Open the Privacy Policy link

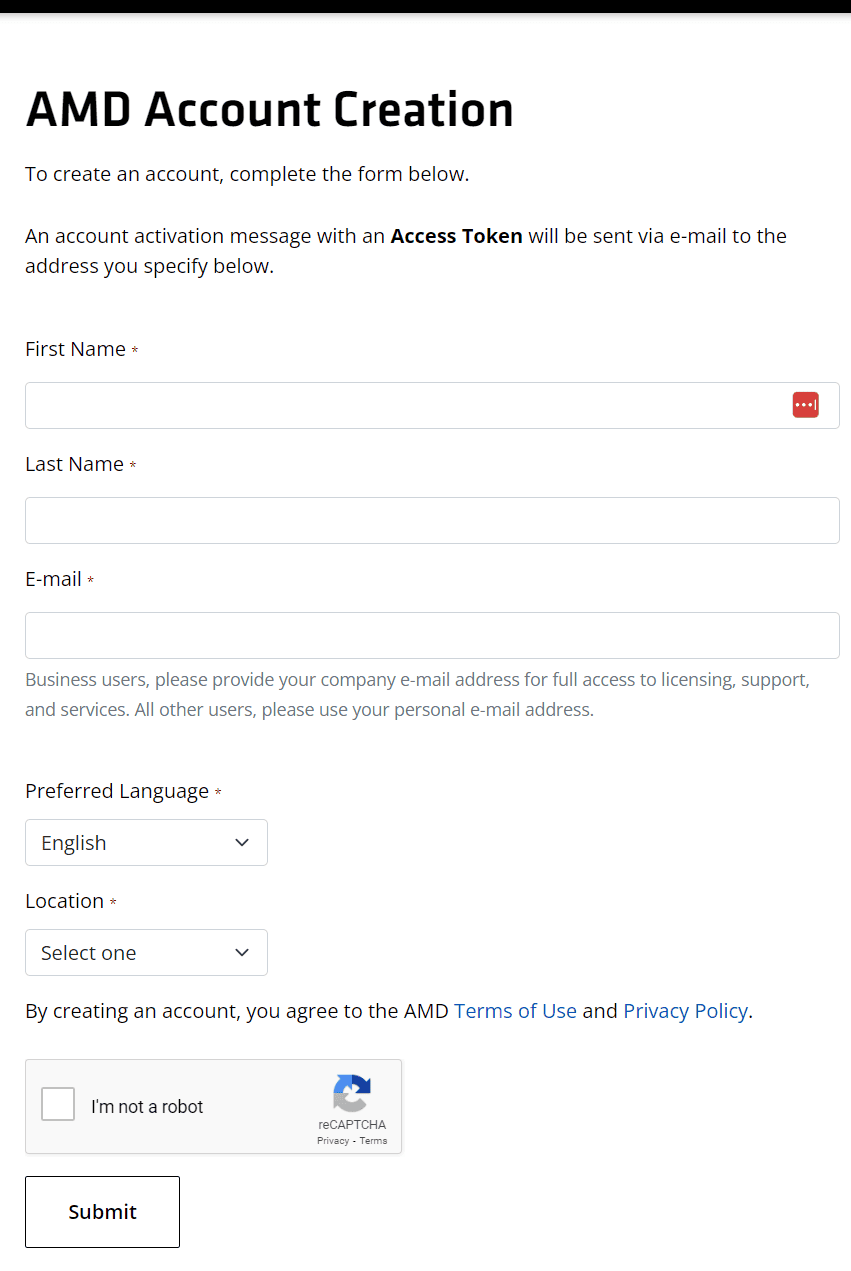click(x=686, y=1011)
